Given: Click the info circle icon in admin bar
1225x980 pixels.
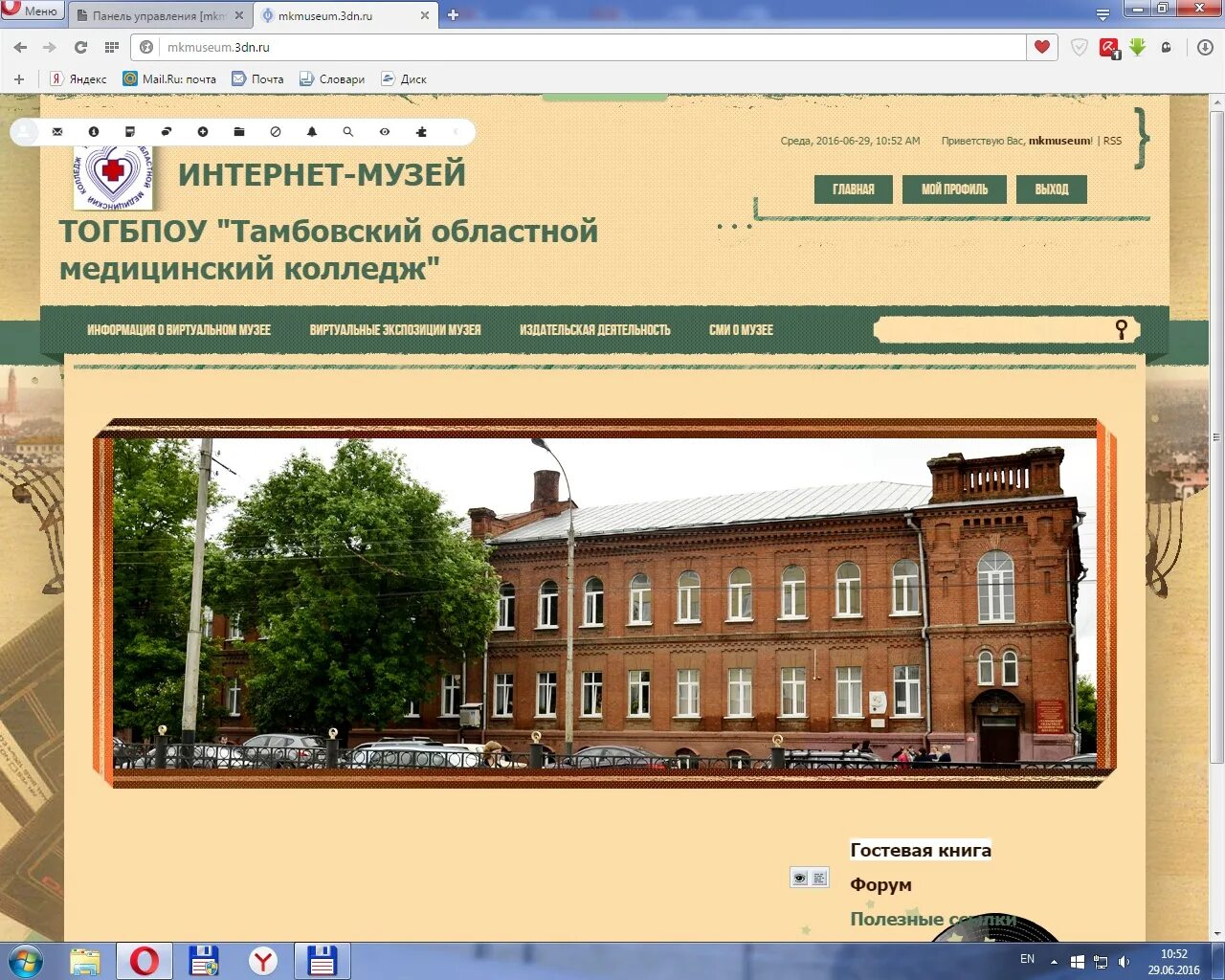Looking at the screenshot, I should click(94, 132).
